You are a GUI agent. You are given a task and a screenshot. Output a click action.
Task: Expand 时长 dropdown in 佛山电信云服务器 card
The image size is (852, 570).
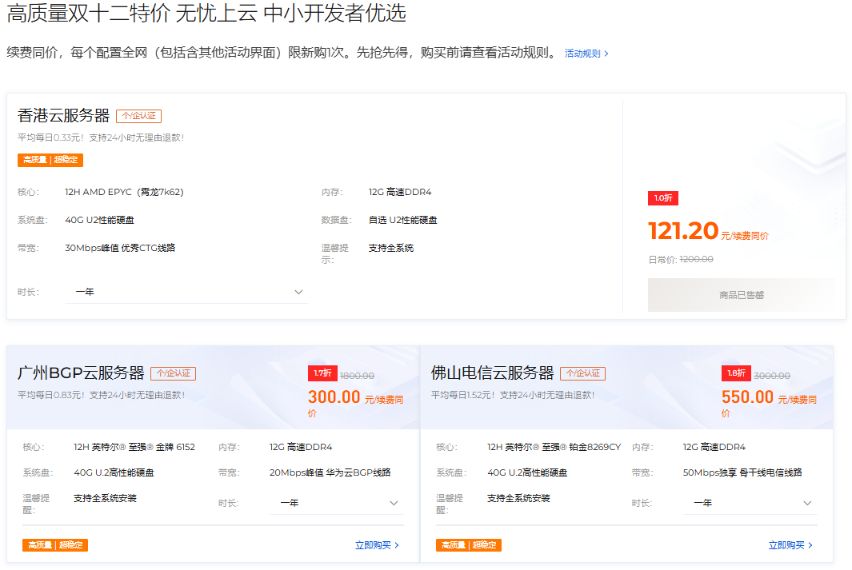[750, 503]
